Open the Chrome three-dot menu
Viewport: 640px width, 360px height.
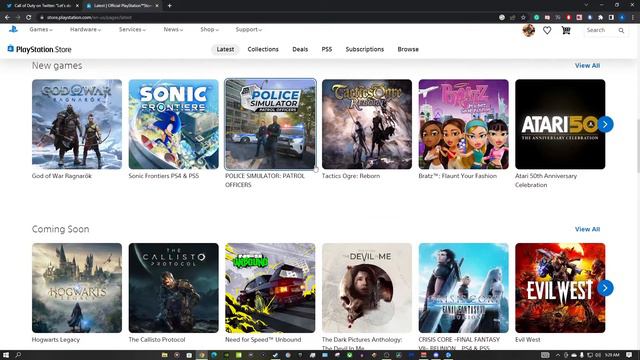[x=633, y=18]
